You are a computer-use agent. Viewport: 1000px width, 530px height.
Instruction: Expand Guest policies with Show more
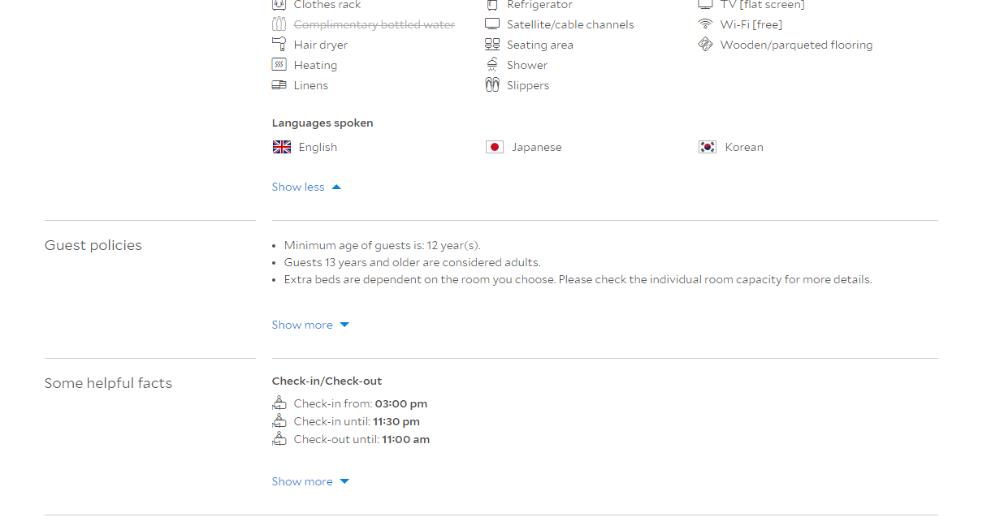pyautogui.click(x=310, y=325)
